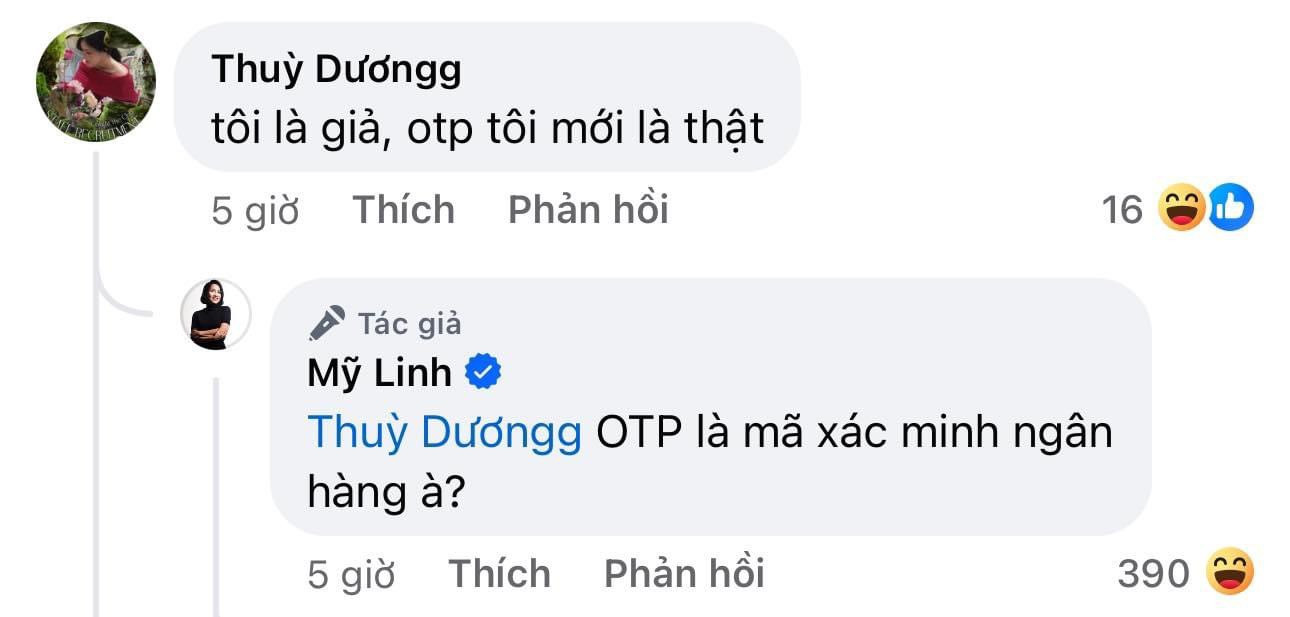Image resolution: width=1290 pixels, height=617 pixels.
Task: Open Thuỳ Dươngg's profile picture
Action: point(96,82)
